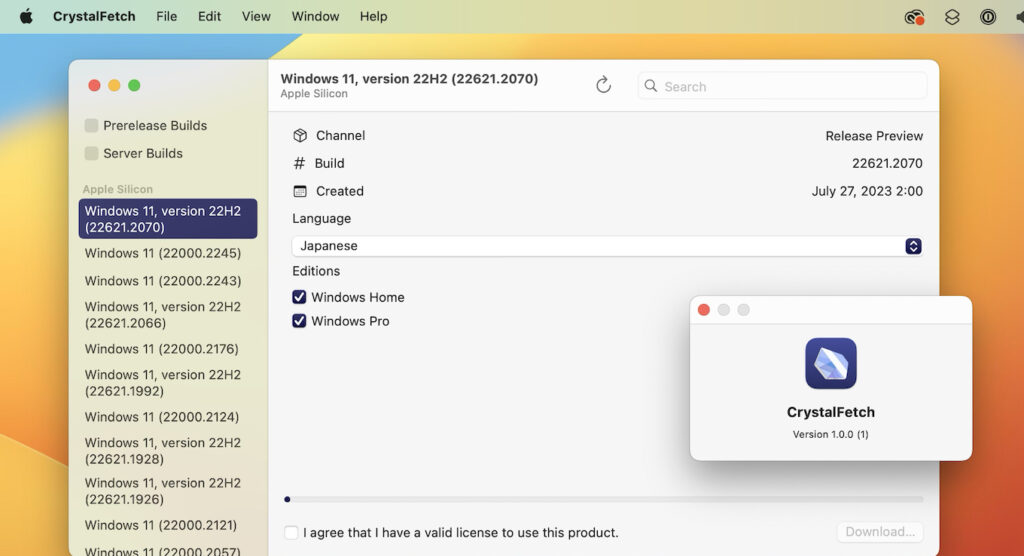Screen dimensions: 1024x556
Task: Click the download progress bar
Action: point(604,499)
